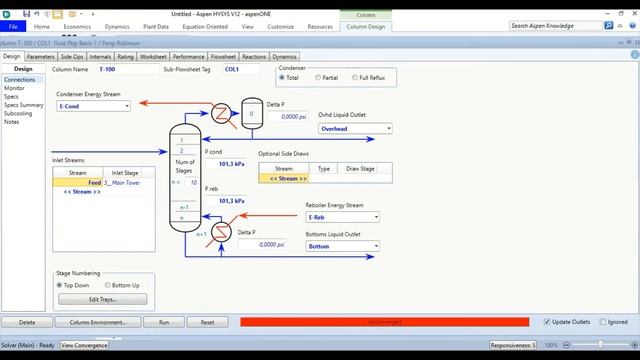The image size is (640, 360).
Task: Select Monitor in Design sidebar
Action: tap(14, 88)
